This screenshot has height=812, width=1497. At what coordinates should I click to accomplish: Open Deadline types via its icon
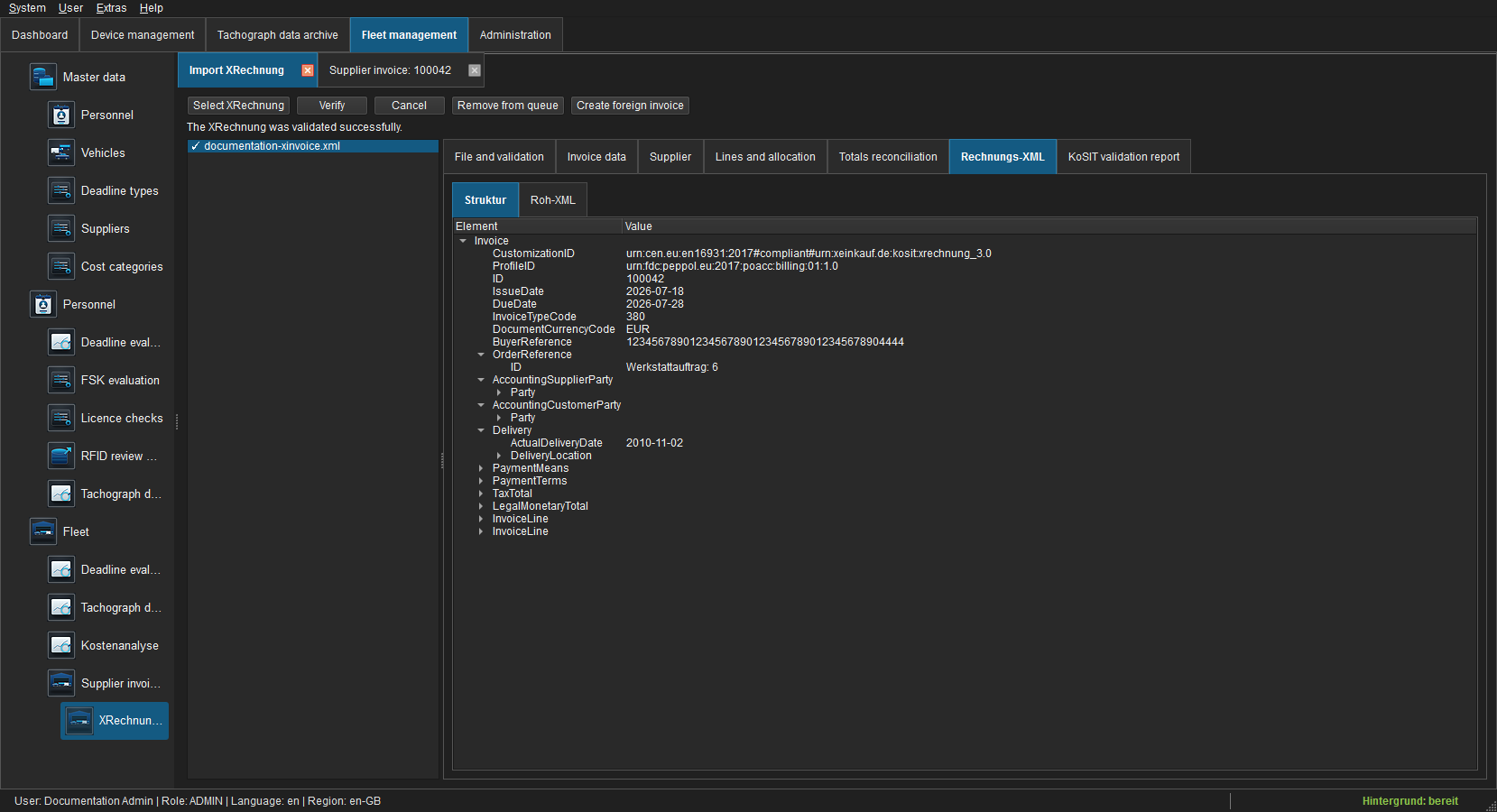[x=61, y=190]
